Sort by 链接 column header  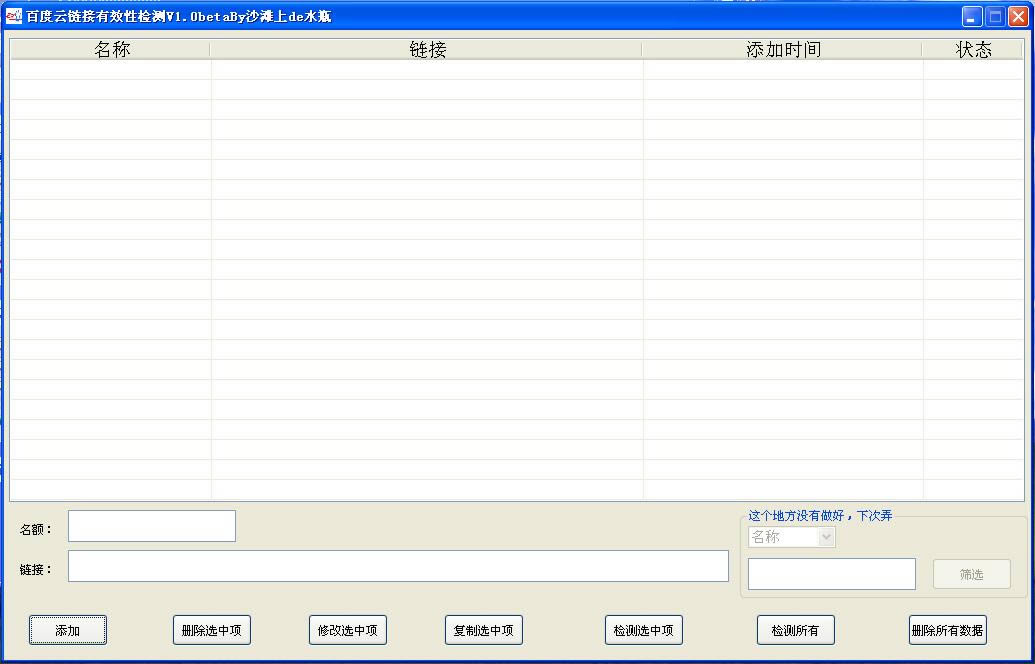click(x=426, y=50)
